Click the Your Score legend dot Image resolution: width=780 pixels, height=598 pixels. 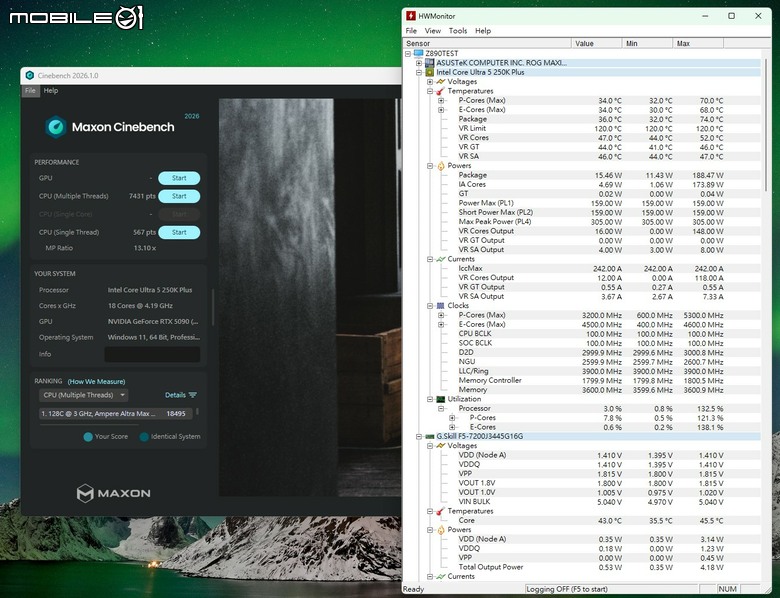[88, 437]
